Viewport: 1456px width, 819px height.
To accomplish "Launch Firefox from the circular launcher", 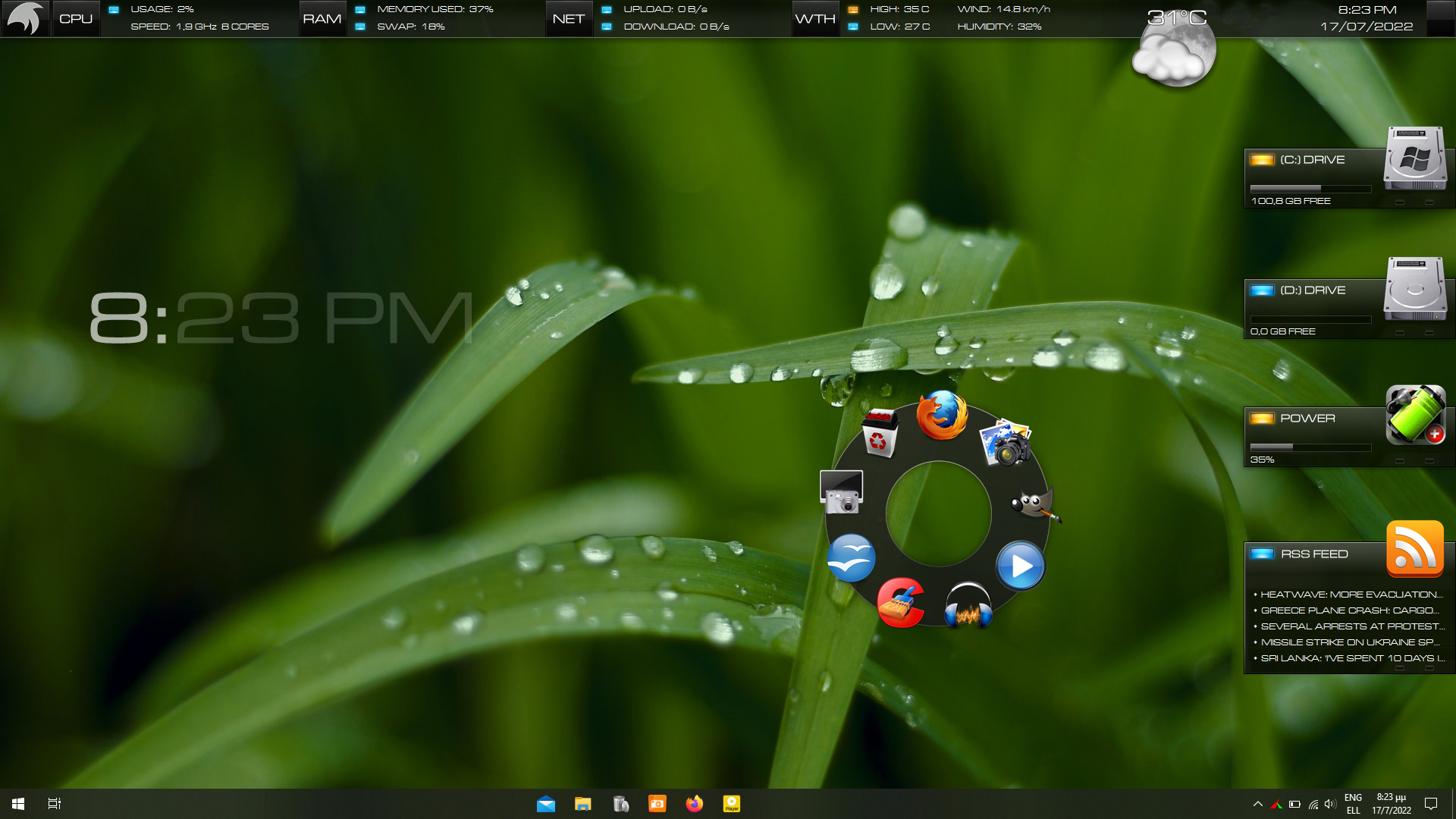I will 943,415.
